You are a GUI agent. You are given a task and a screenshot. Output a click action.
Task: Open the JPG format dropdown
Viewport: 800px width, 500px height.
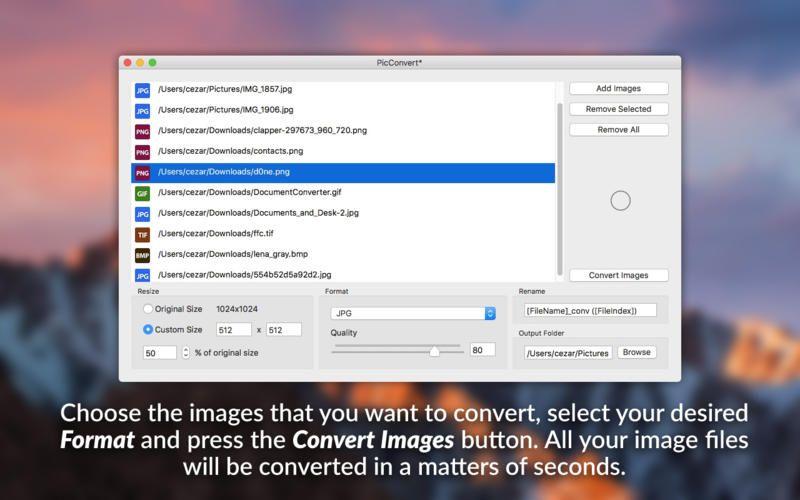tap(413, 313)
